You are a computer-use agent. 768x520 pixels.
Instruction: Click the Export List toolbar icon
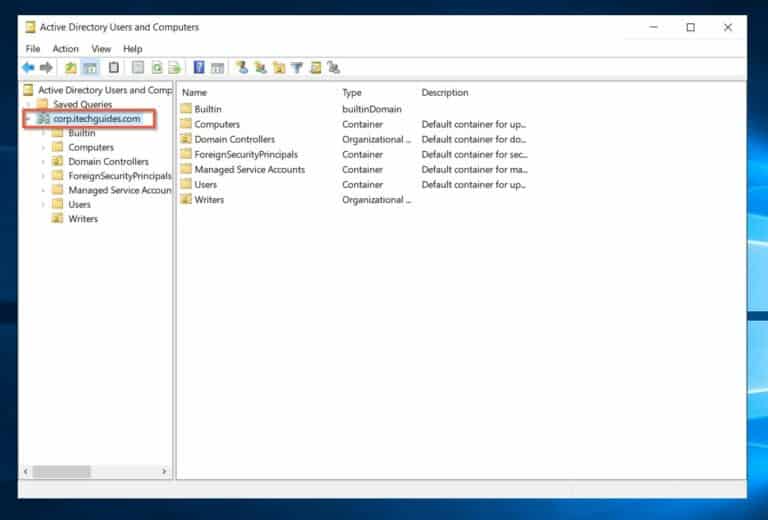(x=174, y=68)
